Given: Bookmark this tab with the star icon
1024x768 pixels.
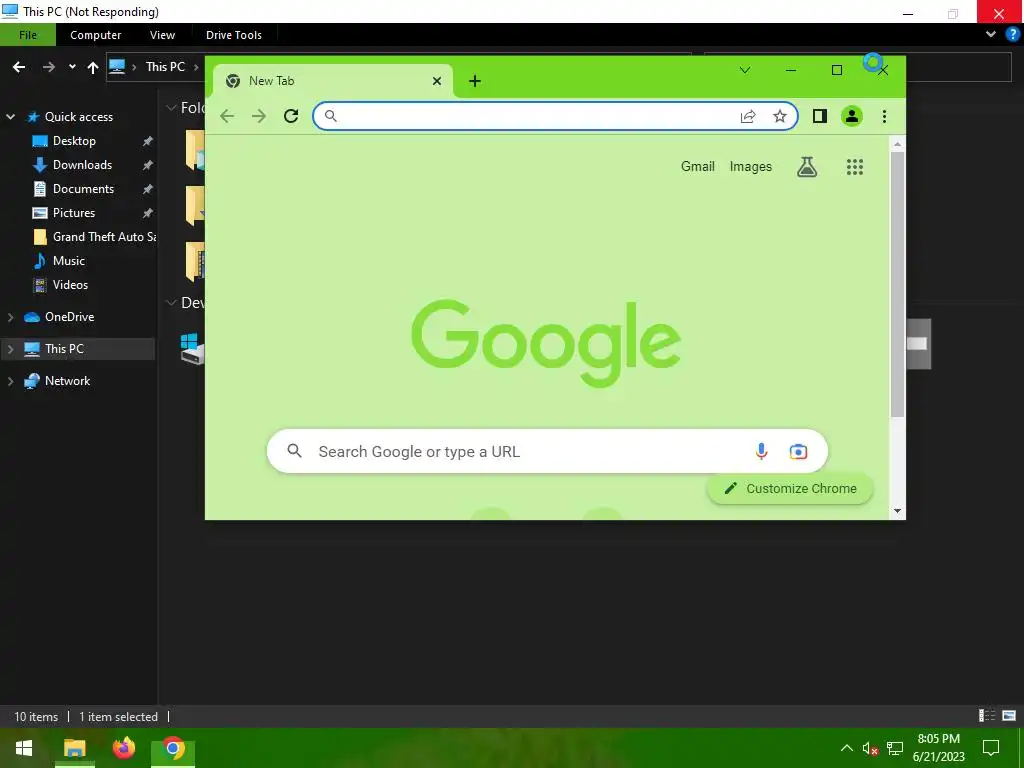Looking at the screenshot, I should (780, 116).
